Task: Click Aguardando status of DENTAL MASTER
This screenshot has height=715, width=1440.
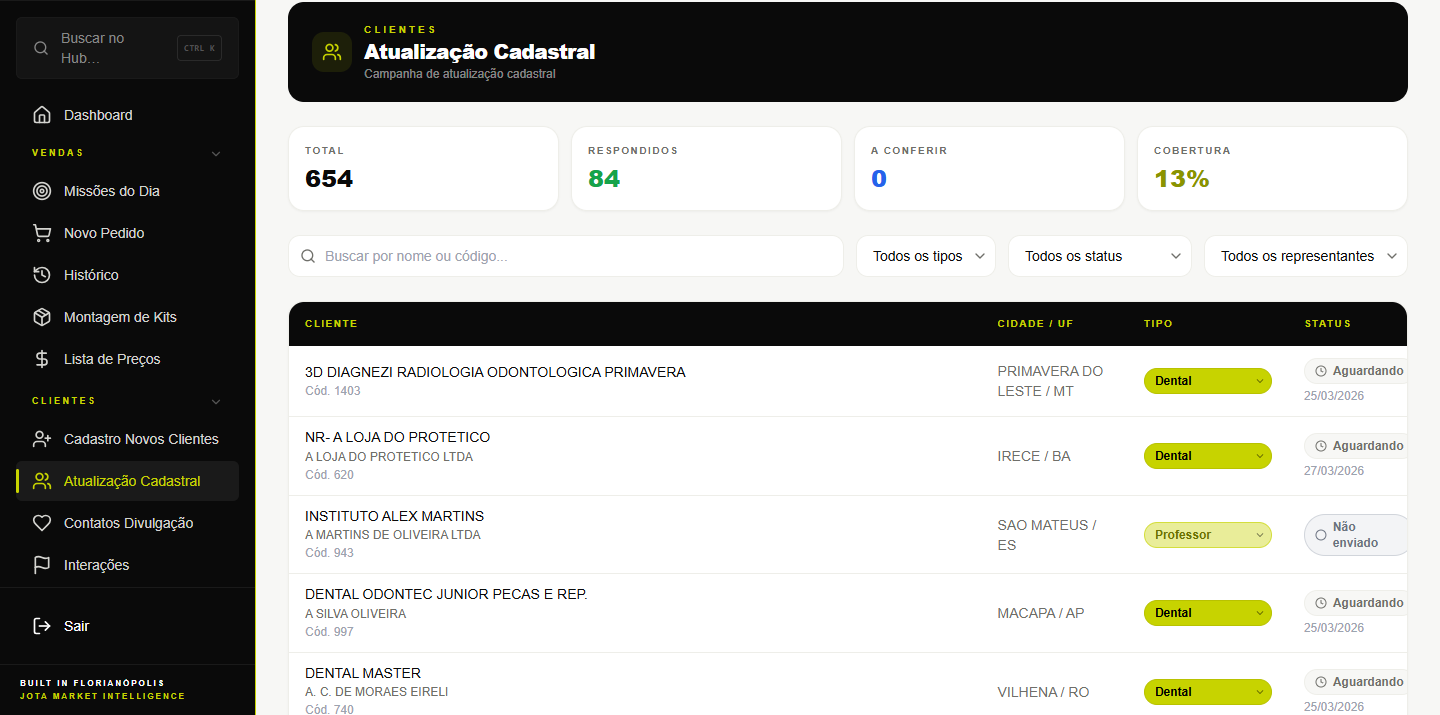Action: tap(1356, 682)
